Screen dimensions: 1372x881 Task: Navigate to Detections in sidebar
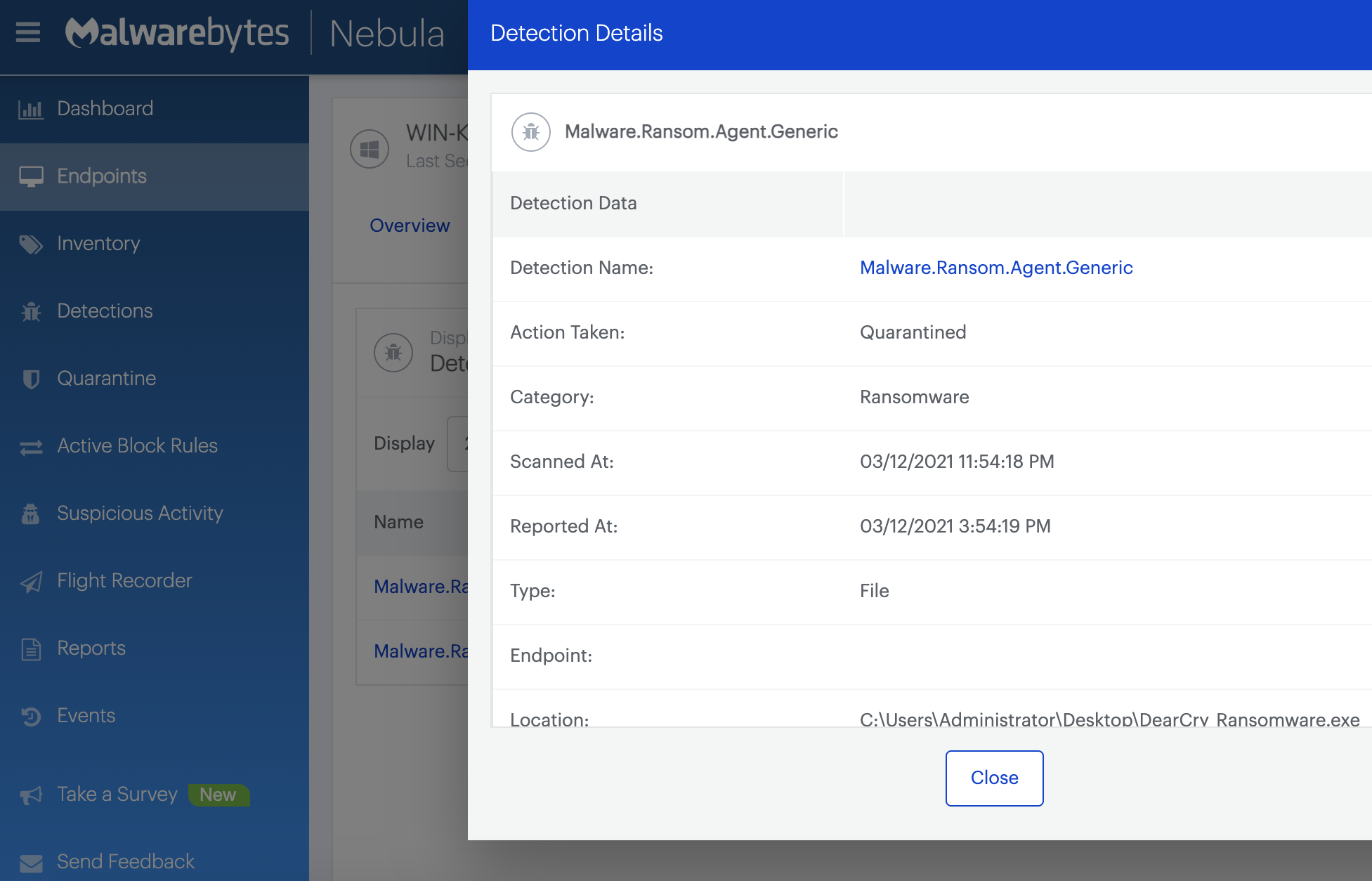155,311
